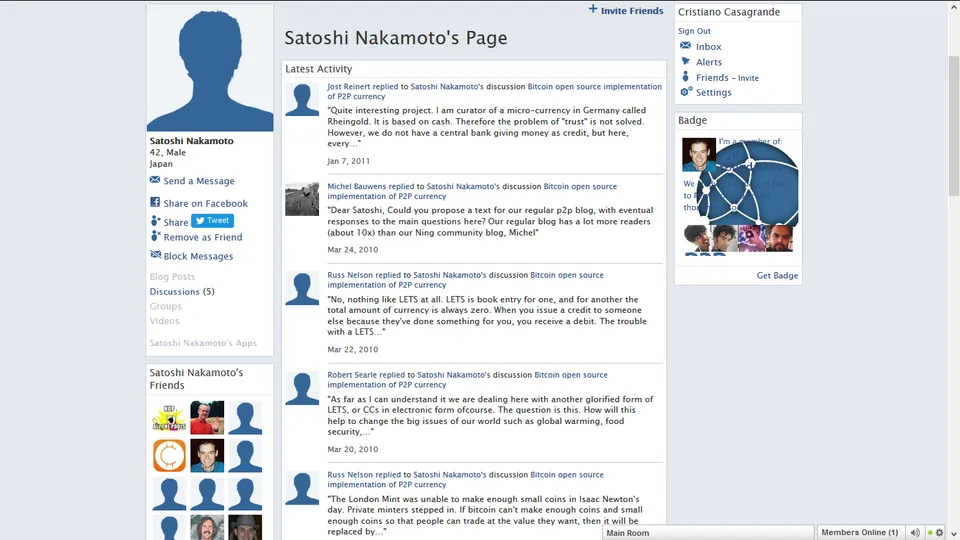Click the globe network badge logo
Image resolution: width=960 pixels, height=540 pixels.
pos(748,184)
